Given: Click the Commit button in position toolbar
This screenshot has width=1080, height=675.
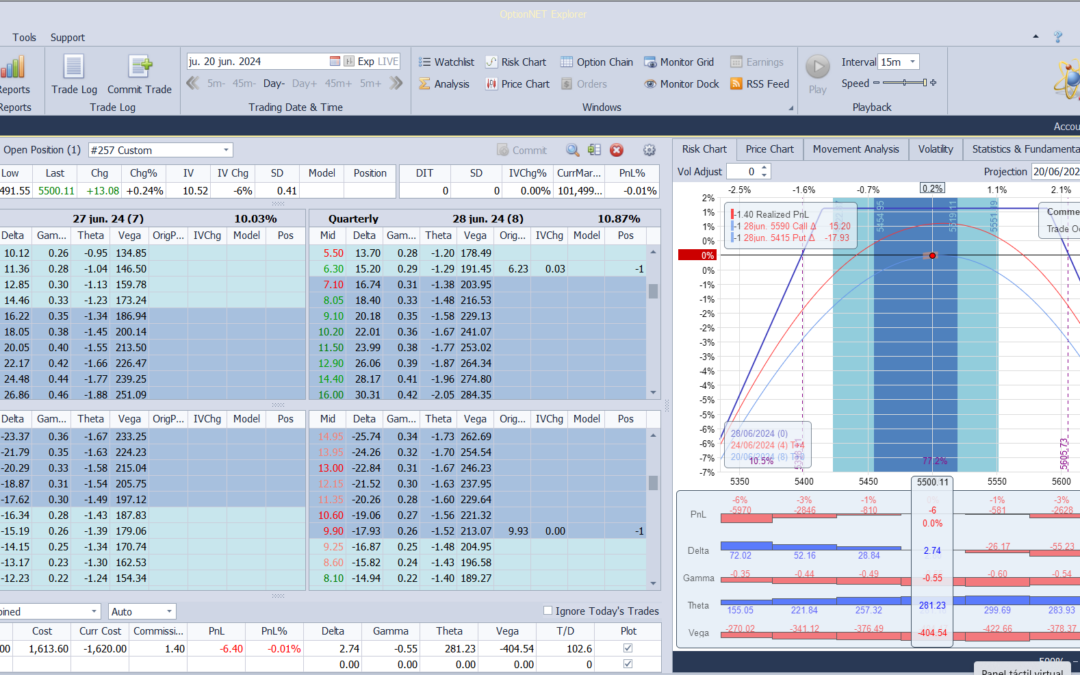Looking at the screenshot, I should click(521, 149).
